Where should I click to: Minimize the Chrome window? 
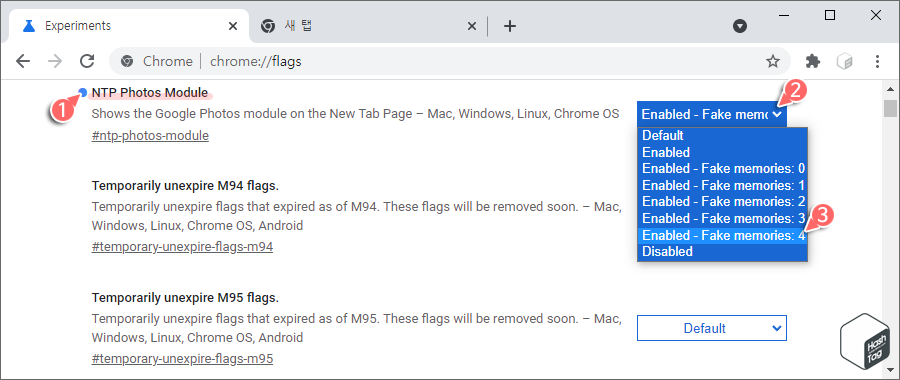[784, 15]
